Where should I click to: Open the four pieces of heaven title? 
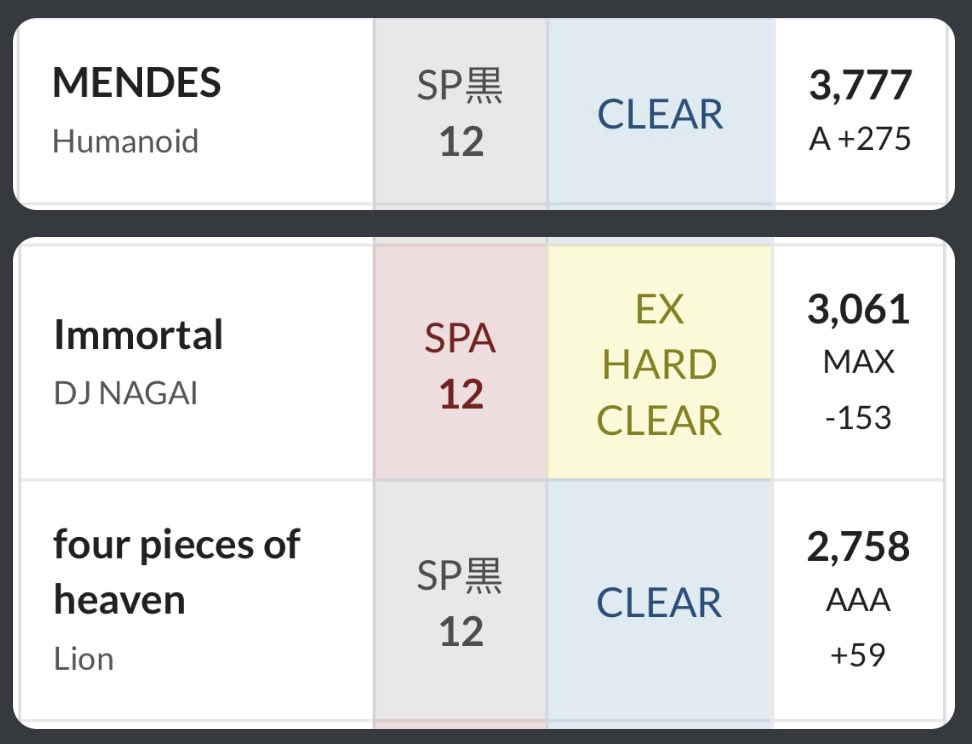[176, 572]
